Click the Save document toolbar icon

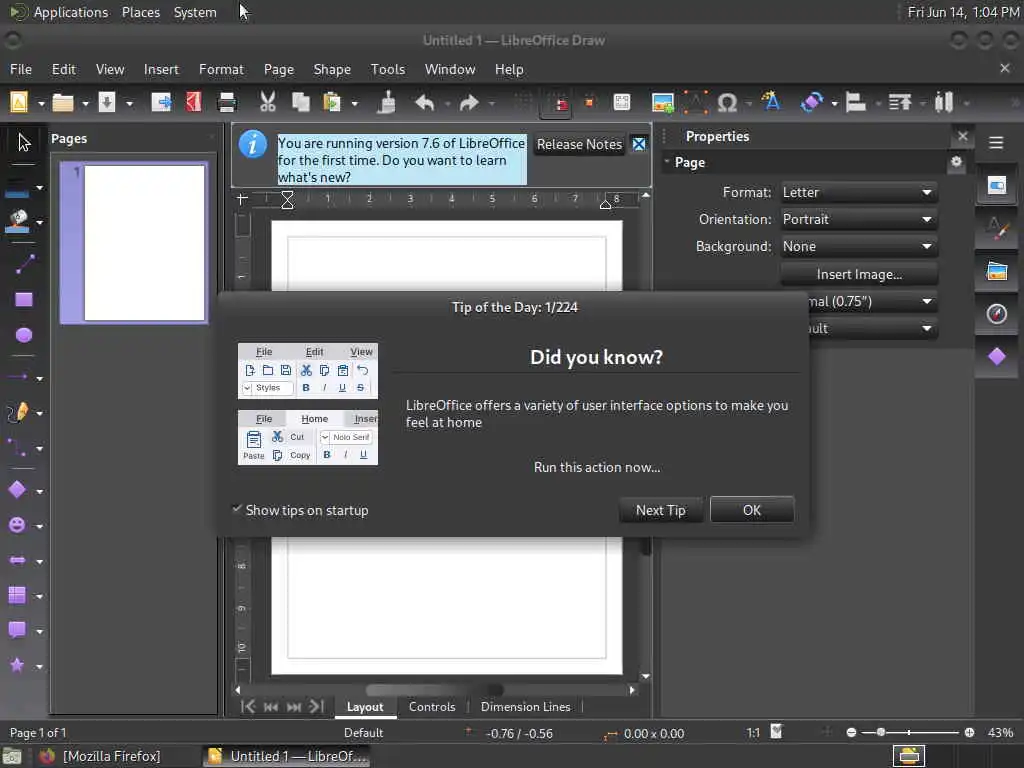pos(106,103)
